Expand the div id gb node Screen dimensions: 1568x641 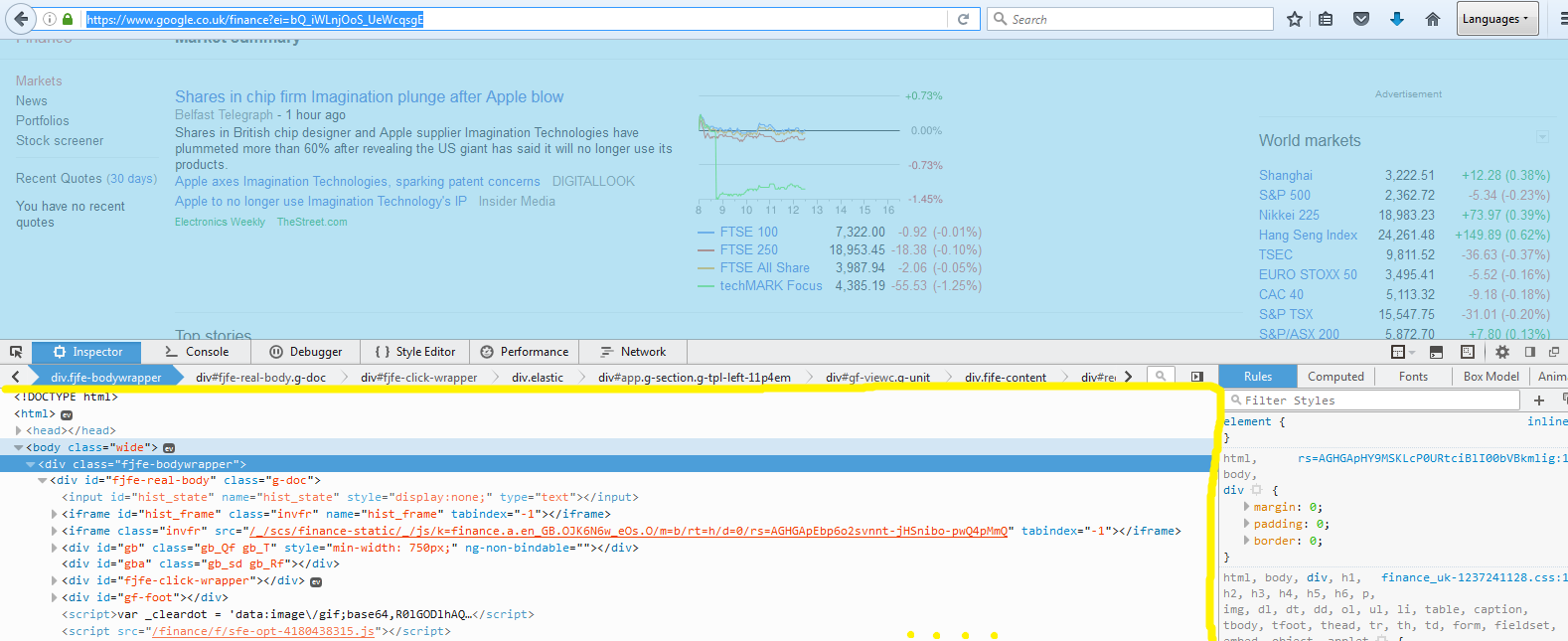point(55,549)
